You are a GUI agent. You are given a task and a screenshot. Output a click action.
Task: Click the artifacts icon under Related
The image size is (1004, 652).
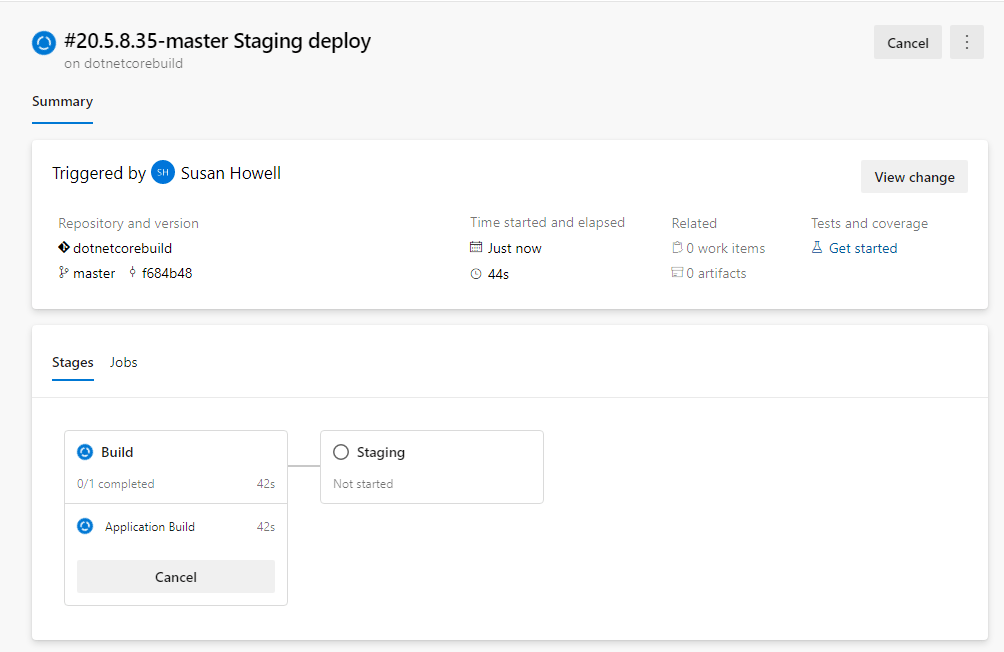[679, 272]
